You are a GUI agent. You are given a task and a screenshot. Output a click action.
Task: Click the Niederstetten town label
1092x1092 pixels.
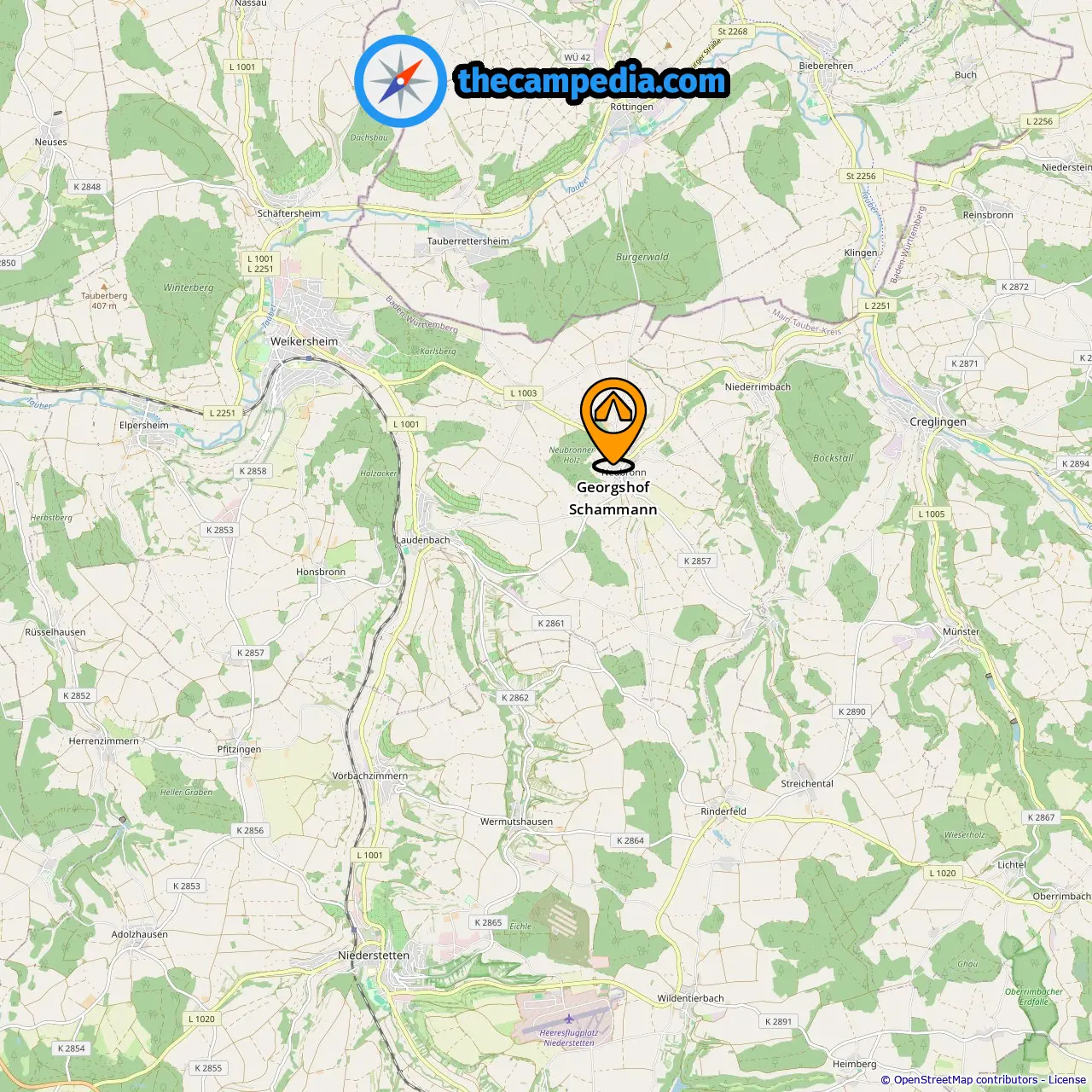coord(374,955)
